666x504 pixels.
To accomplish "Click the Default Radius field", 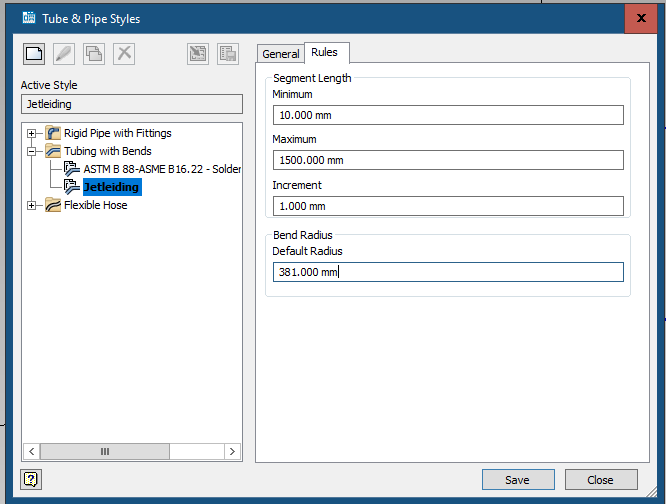I will tap(448, 272).
